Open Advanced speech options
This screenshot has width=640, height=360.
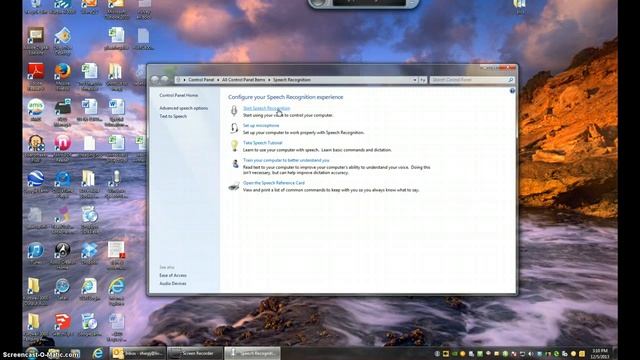[184, 108]
